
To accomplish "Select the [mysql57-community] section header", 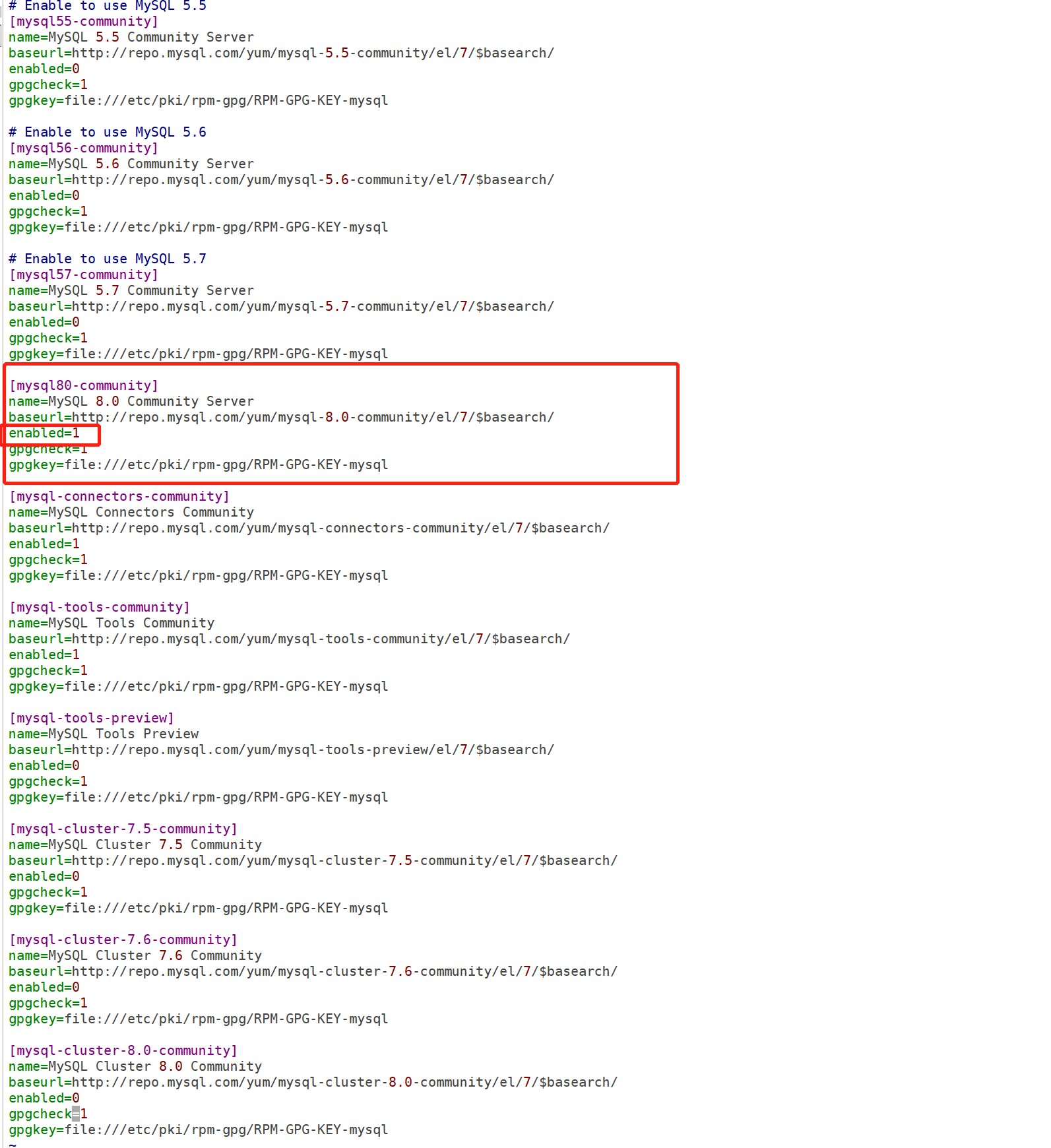I will (x=84, y=274).
